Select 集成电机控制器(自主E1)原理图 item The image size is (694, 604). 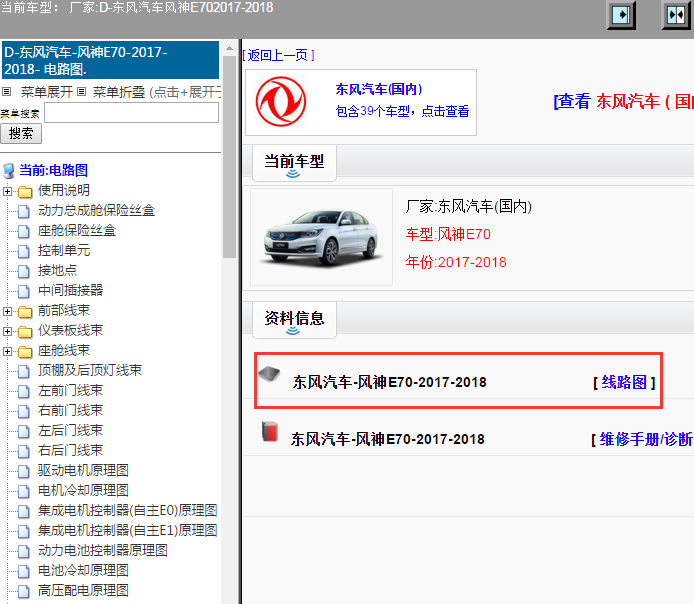pos(127,531)
